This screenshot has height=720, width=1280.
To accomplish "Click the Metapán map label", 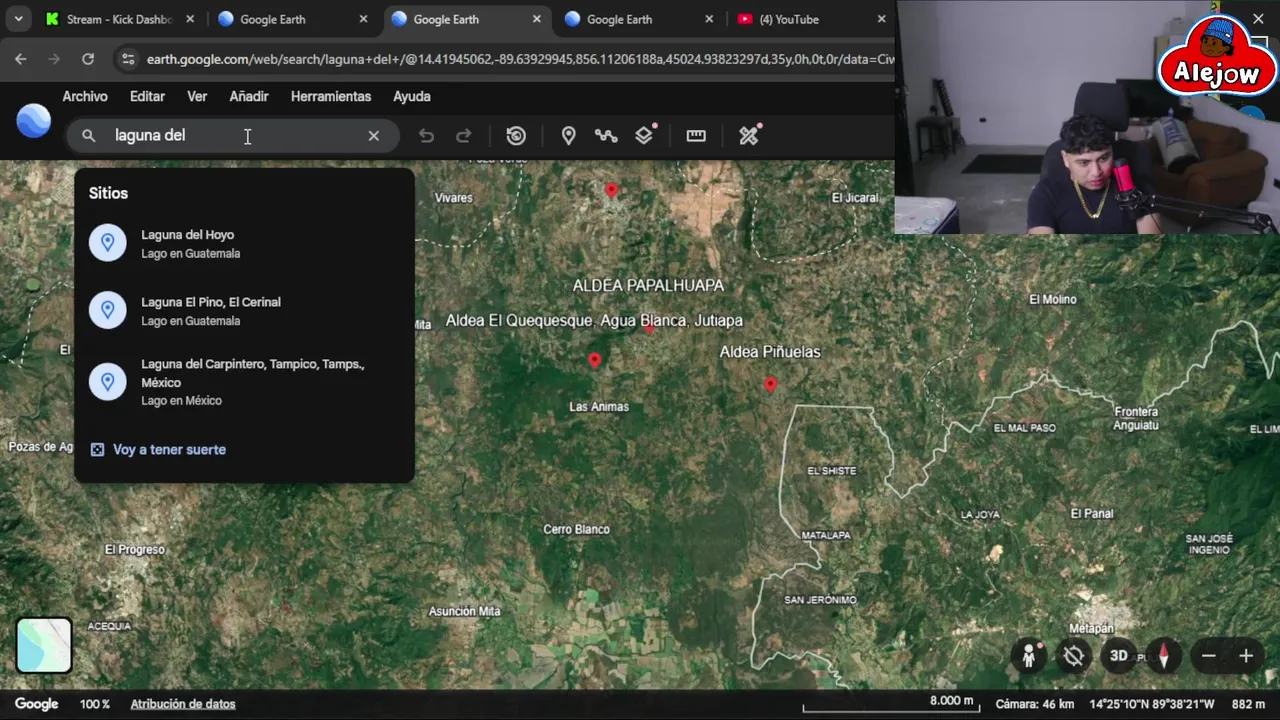I will (x=1091, y=628).
